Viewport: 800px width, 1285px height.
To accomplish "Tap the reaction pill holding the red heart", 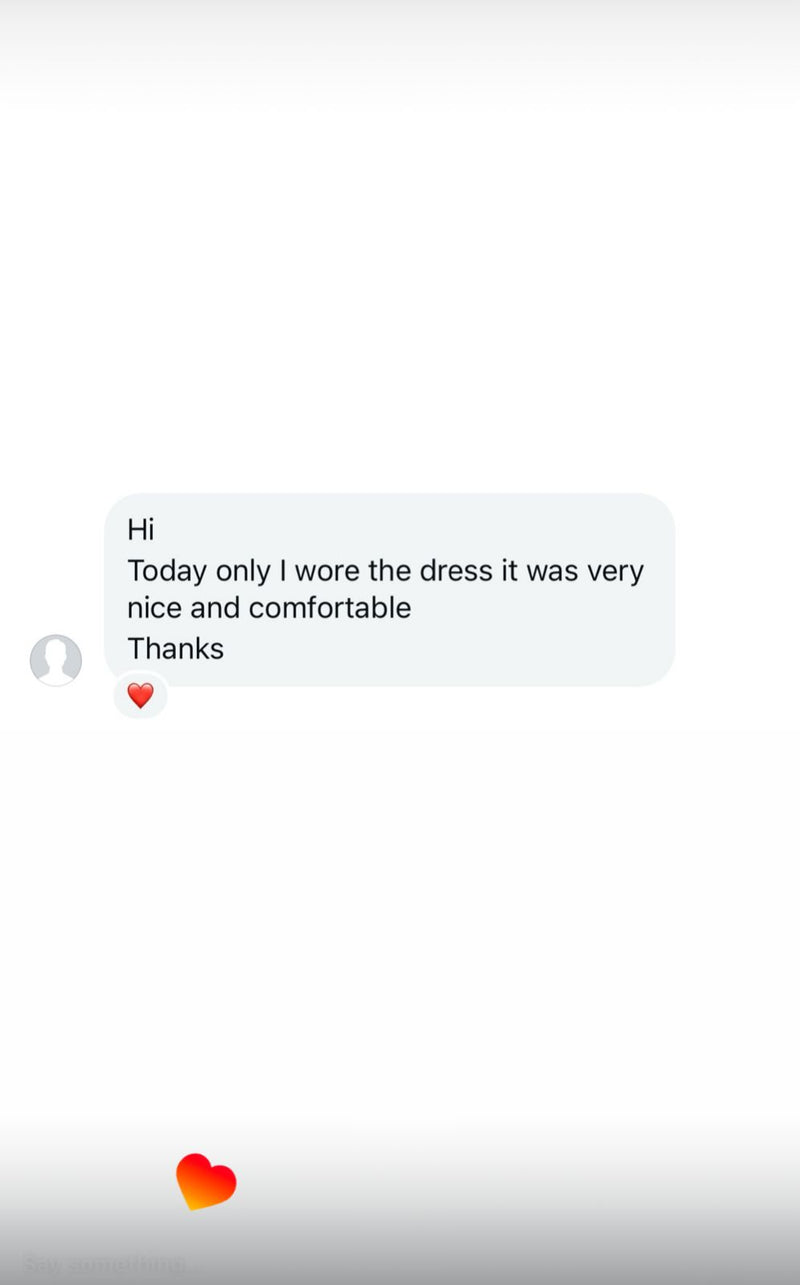I will [140, 695].
